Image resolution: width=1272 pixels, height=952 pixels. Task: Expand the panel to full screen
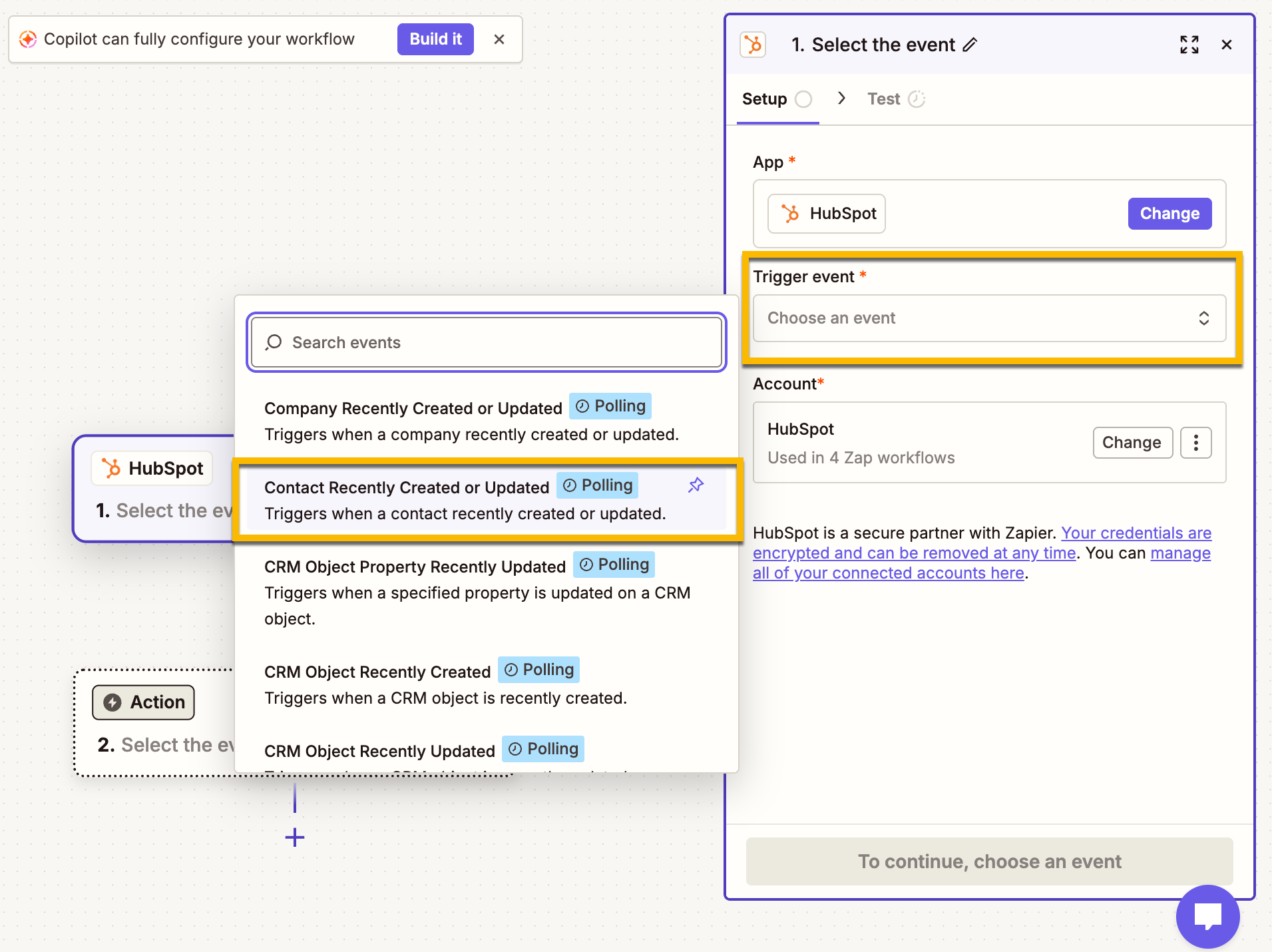(1189, 45)
